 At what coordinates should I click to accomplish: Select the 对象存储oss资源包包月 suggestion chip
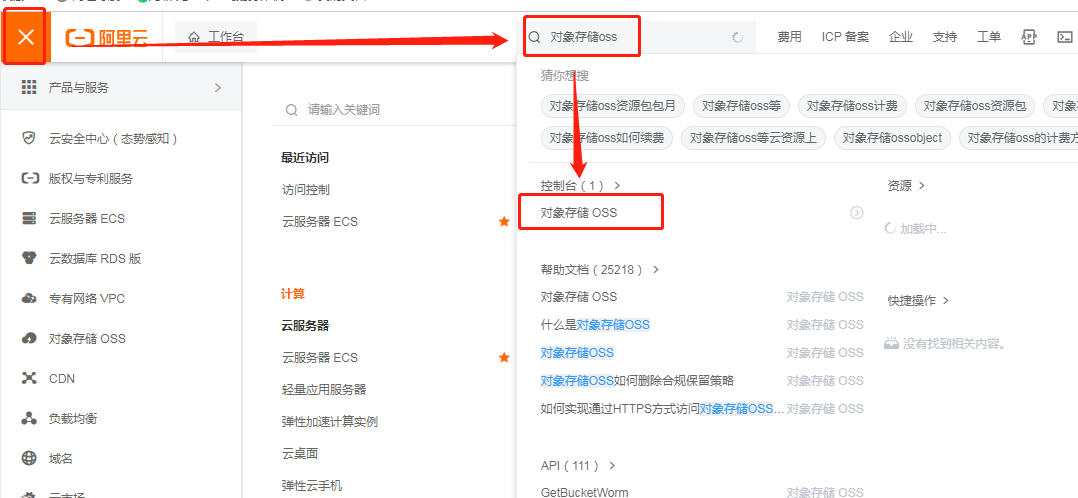click(613, 106)
